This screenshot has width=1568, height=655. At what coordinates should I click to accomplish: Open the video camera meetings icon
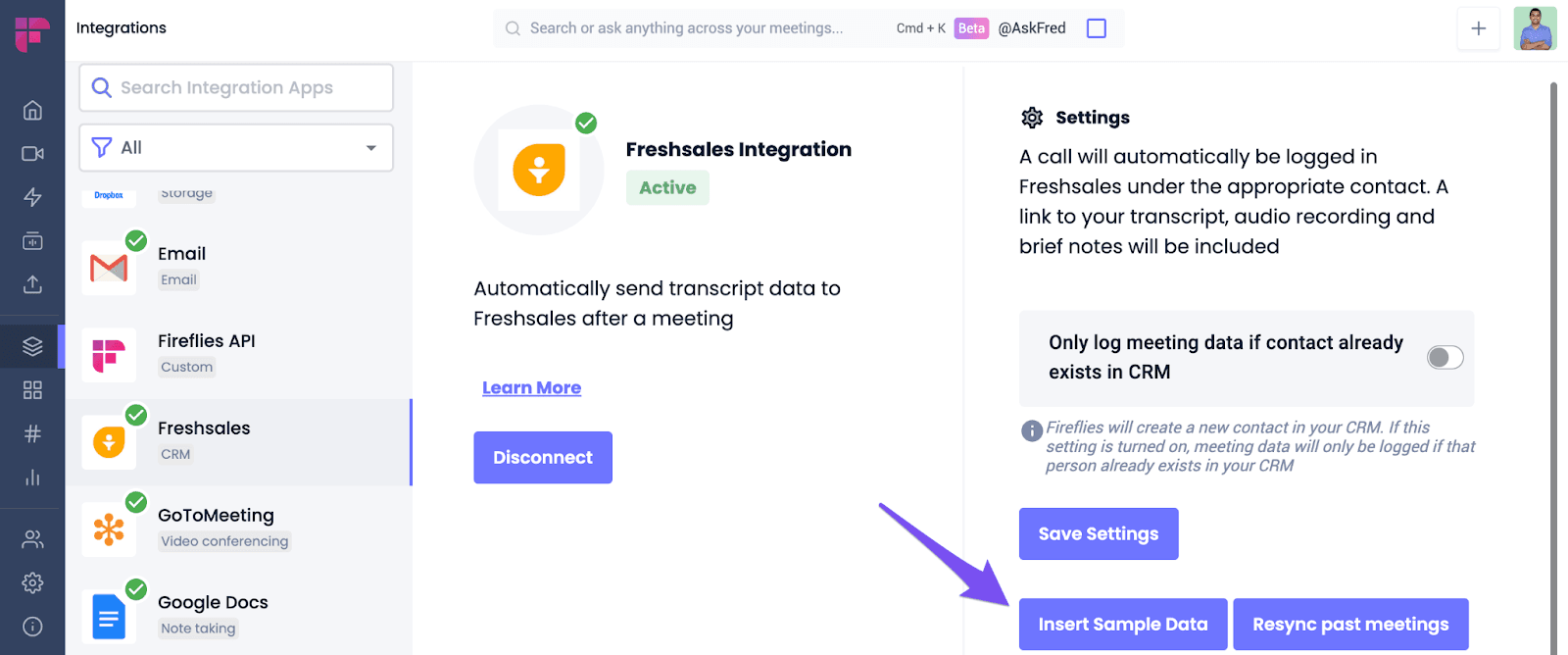click(32, 154)
